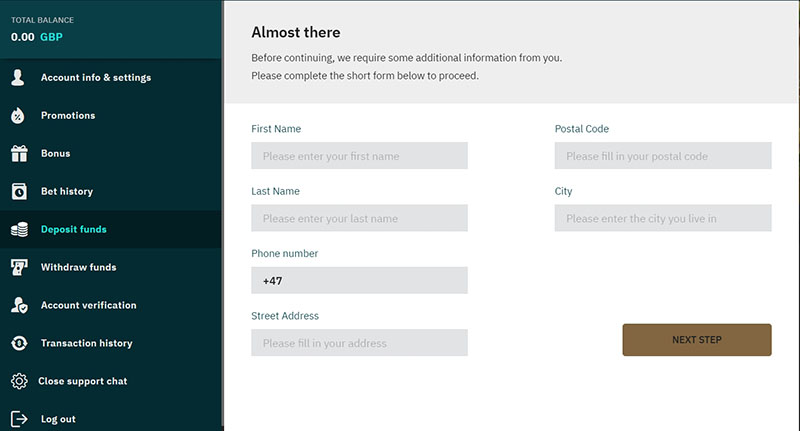Open the Promotions flame icon

tap(18, 116)
